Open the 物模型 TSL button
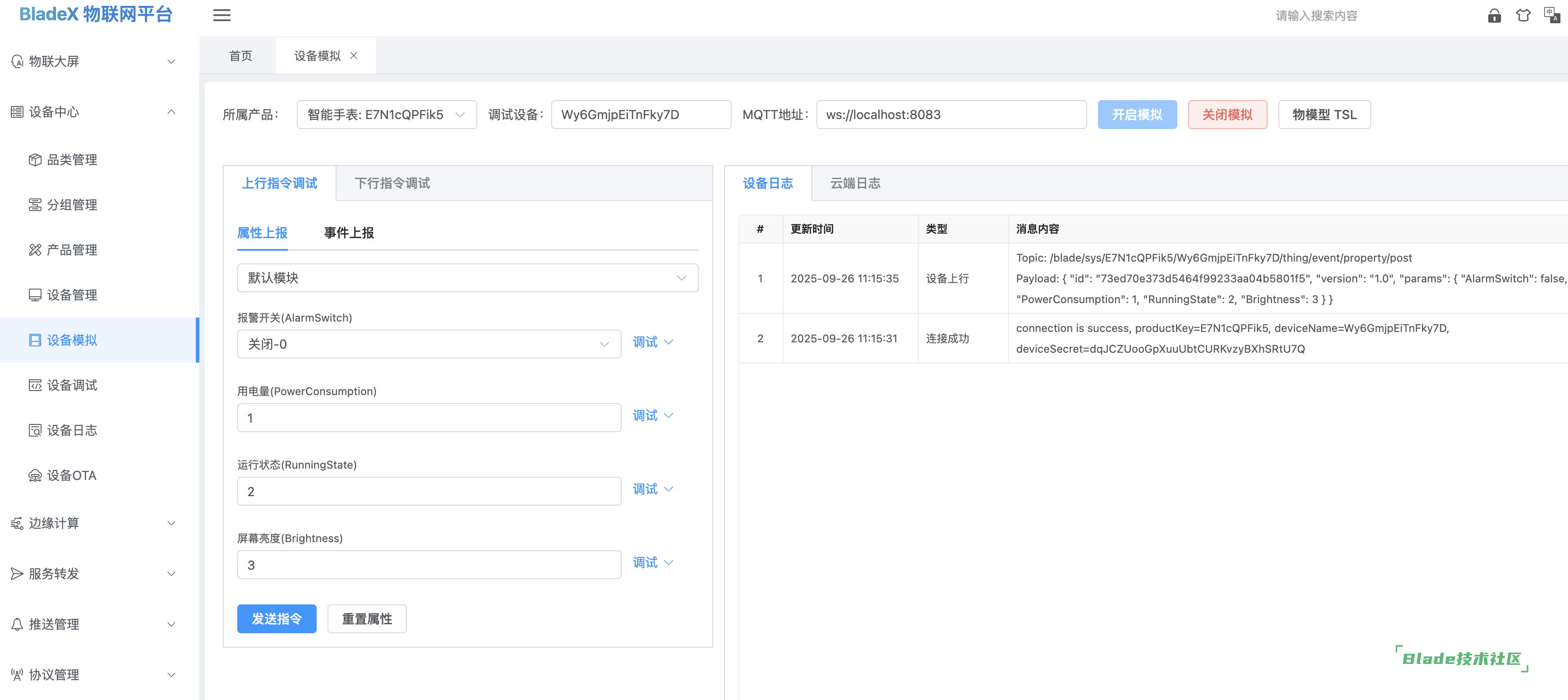The height and width of the screenshot is (700, 1568). point(1324,115)
